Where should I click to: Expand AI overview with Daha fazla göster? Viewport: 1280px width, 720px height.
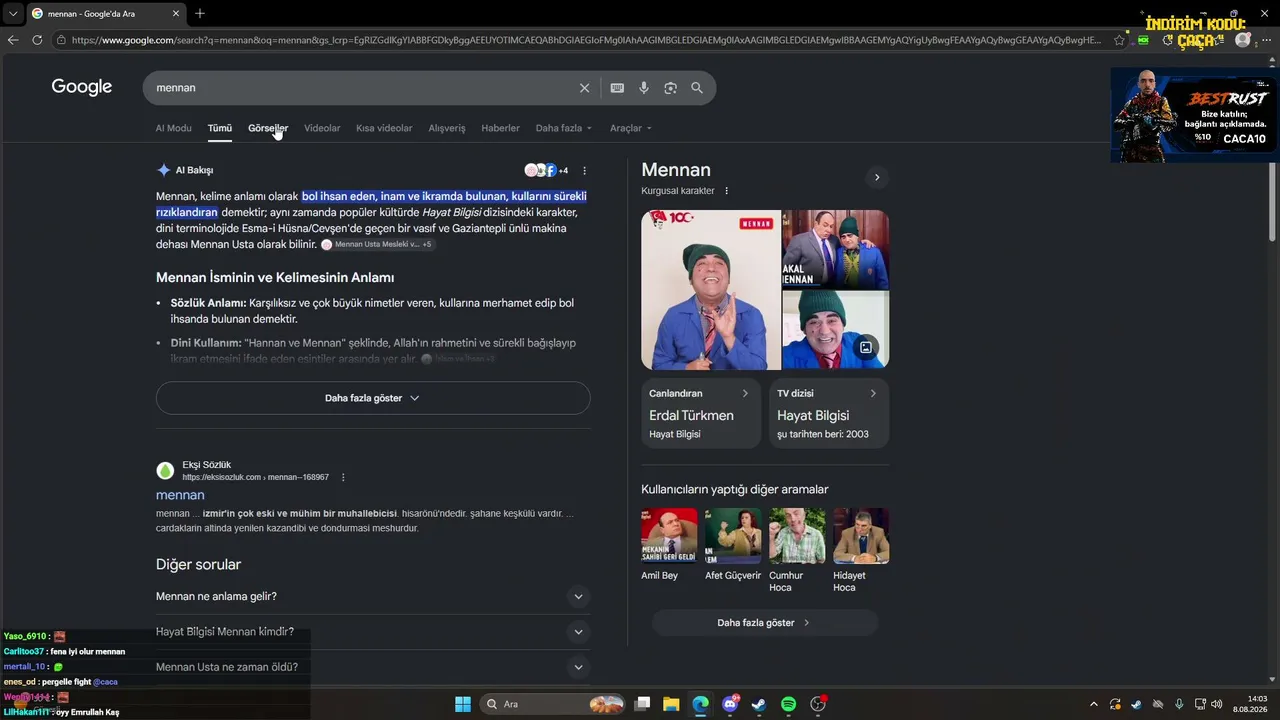pos(373,398)
